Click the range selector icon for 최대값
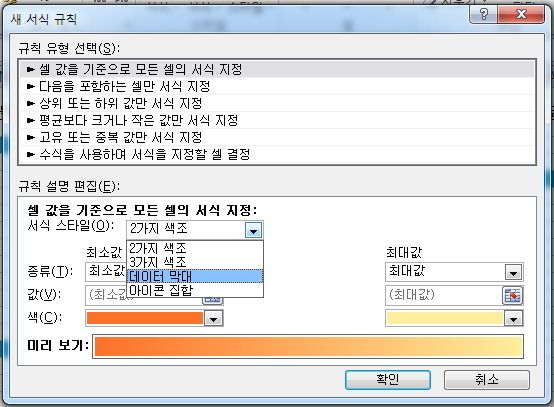Screen dimensions: 554x407 pos(513,296)
